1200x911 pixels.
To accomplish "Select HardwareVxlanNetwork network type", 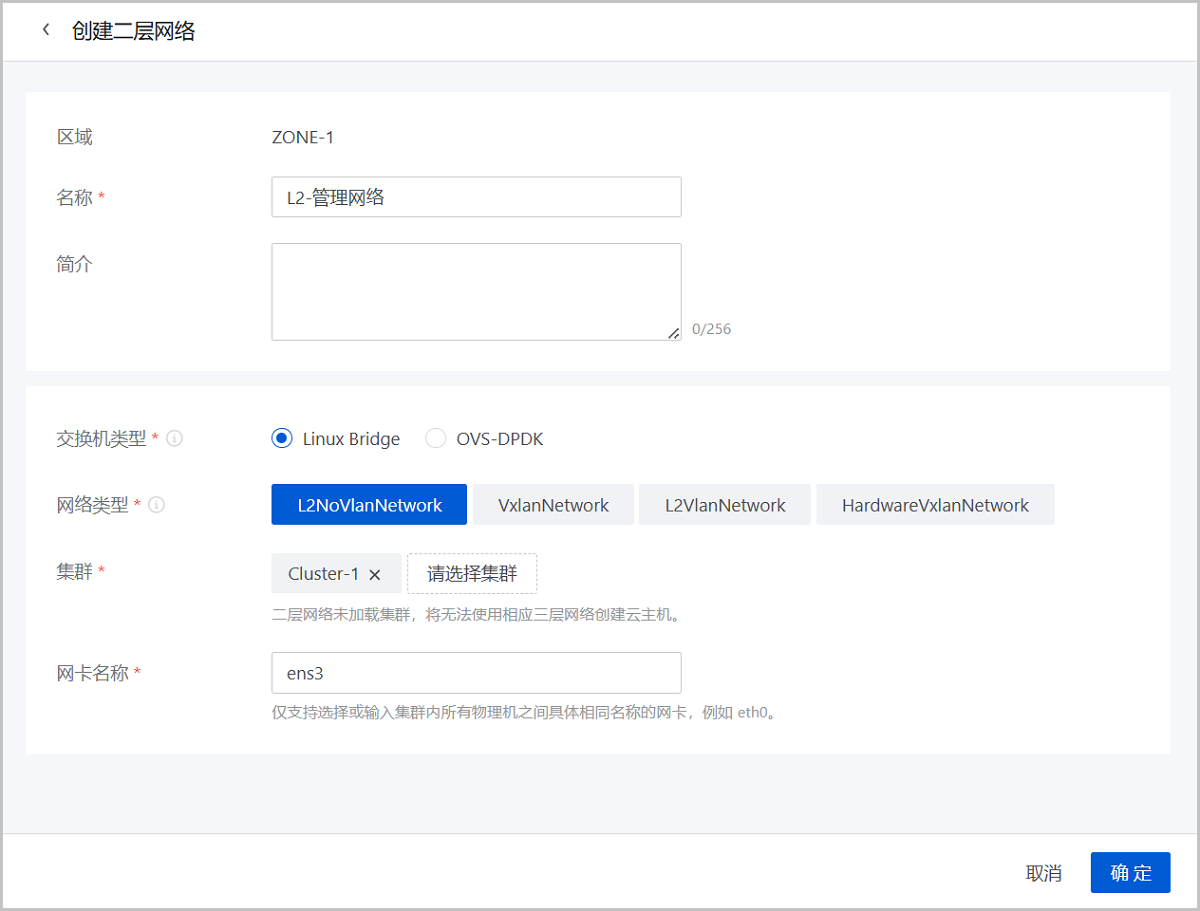I will (935, 504).
